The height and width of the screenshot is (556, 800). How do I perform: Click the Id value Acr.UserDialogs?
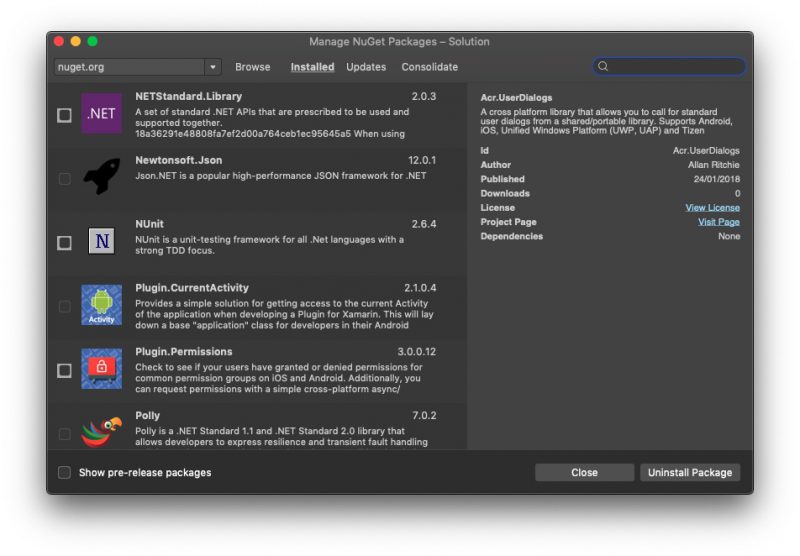point(706,150)
